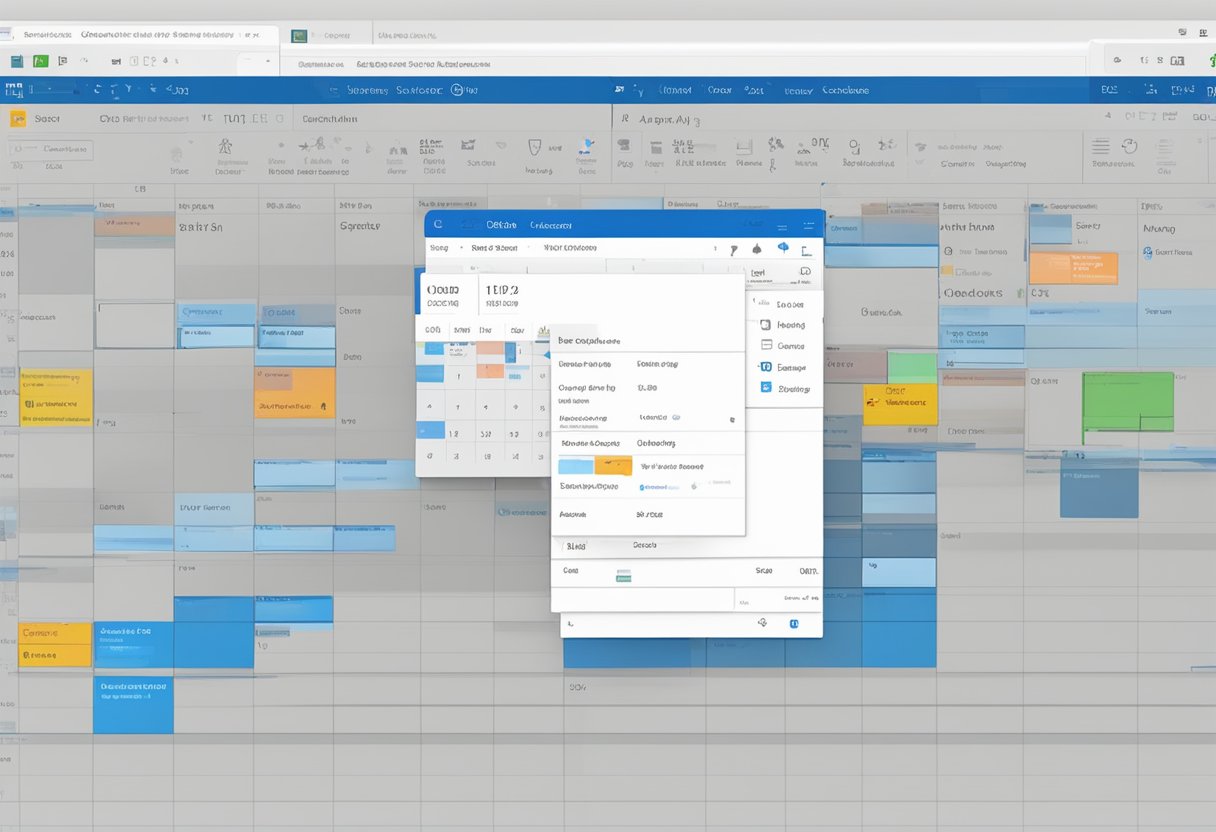Viewport: 1216px width, 832px height.
Task: Click the horizontal lines icon in the right ribbon
Action: click(1100, 146)
